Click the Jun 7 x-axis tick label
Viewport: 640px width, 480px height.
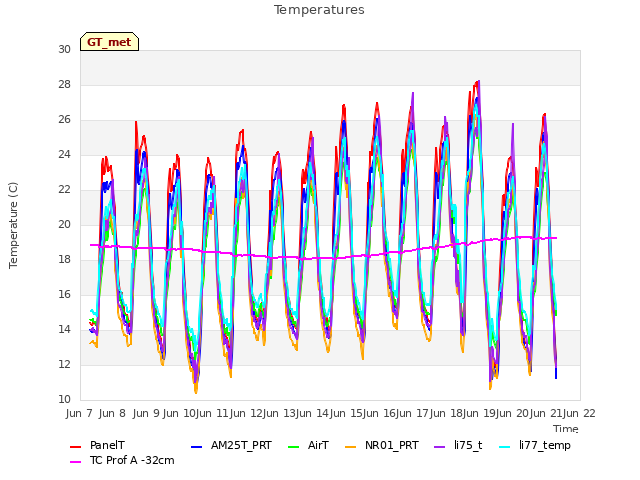point(79,414)
